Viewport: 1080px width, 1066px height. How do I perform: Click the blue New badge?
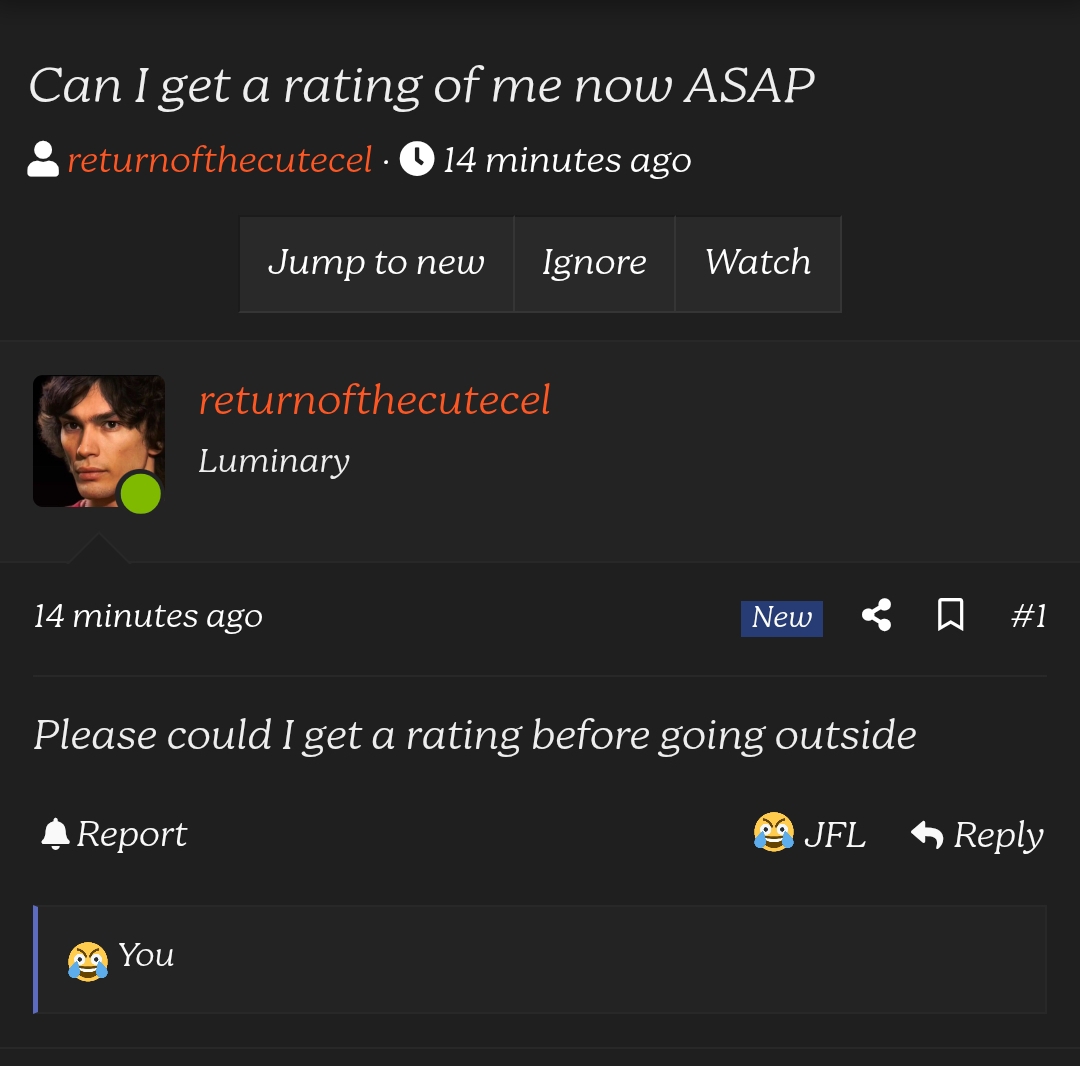(781, 618)
